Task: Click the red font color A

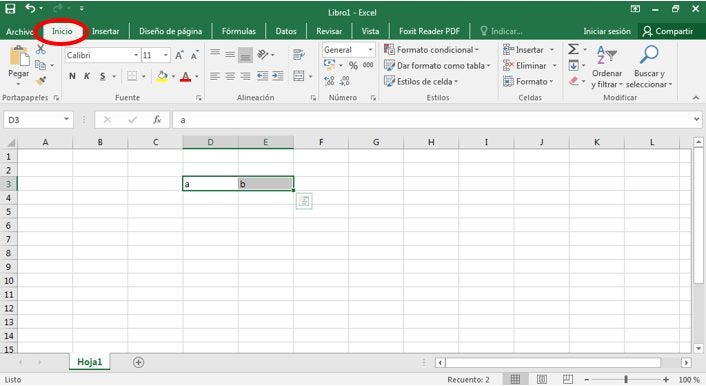Action: tap(186, 76)
